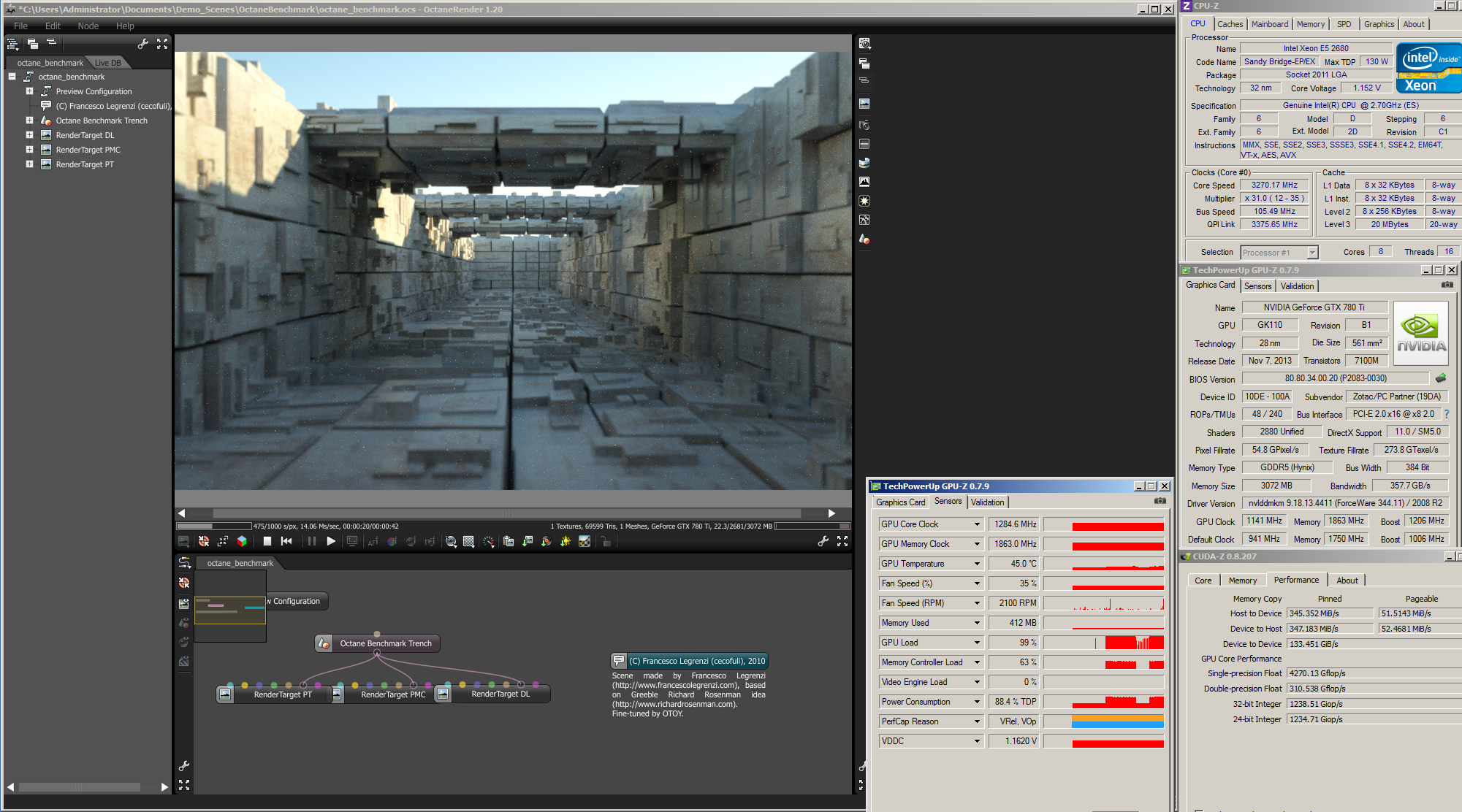Click the GPU memory usage bar next to 3072 MB
Image resolution: width=1462 pixels, height=812 pixels.
click(x=812, y=526)
